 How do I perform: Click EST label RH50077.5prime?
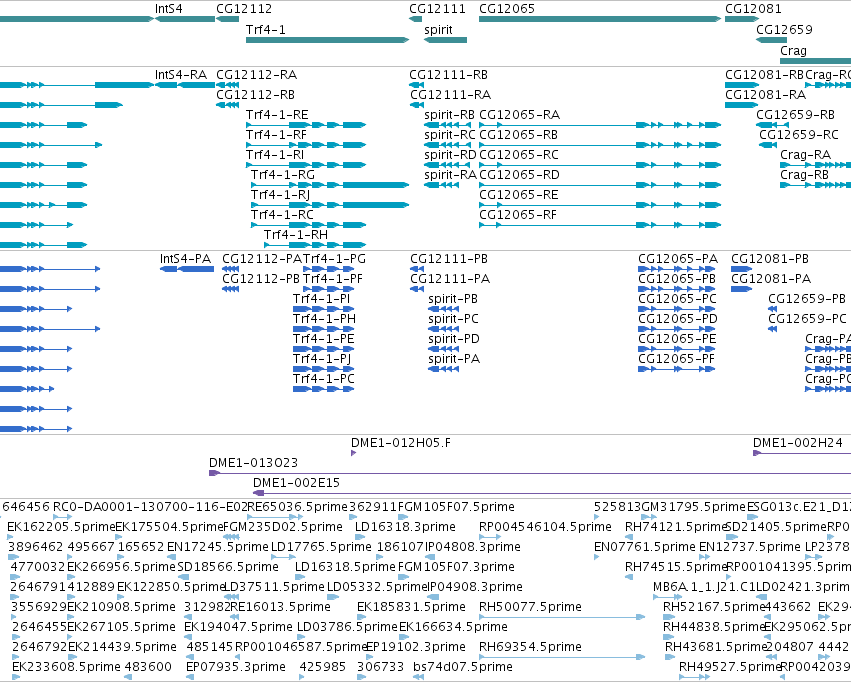pos(530,607)
